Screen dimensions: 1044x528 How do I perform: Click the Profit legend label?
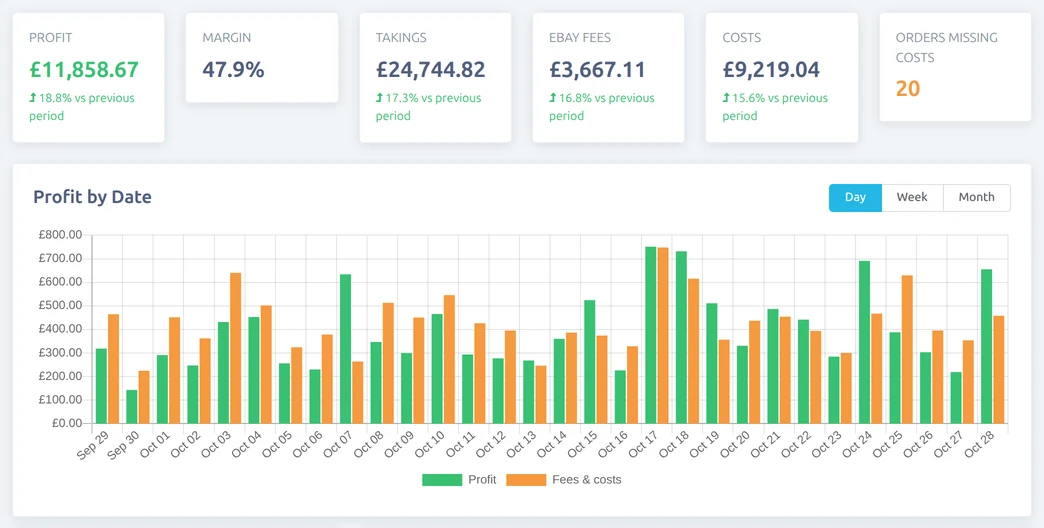pyautogui.click(x=482, y=479)
